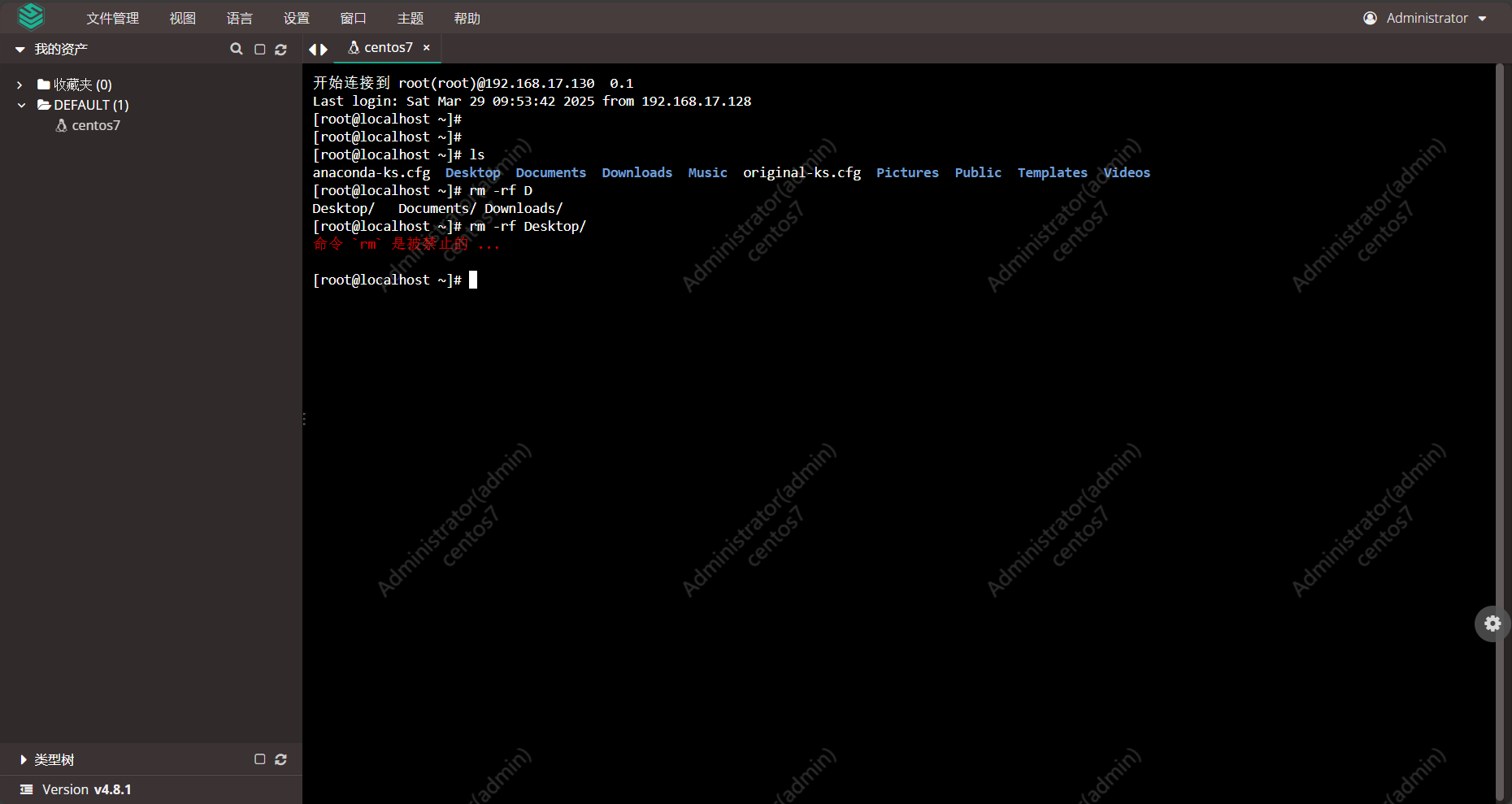Click the JumpServer logo icon
The width and height of the screenshot is (1512, 804).
pos(31,16)
